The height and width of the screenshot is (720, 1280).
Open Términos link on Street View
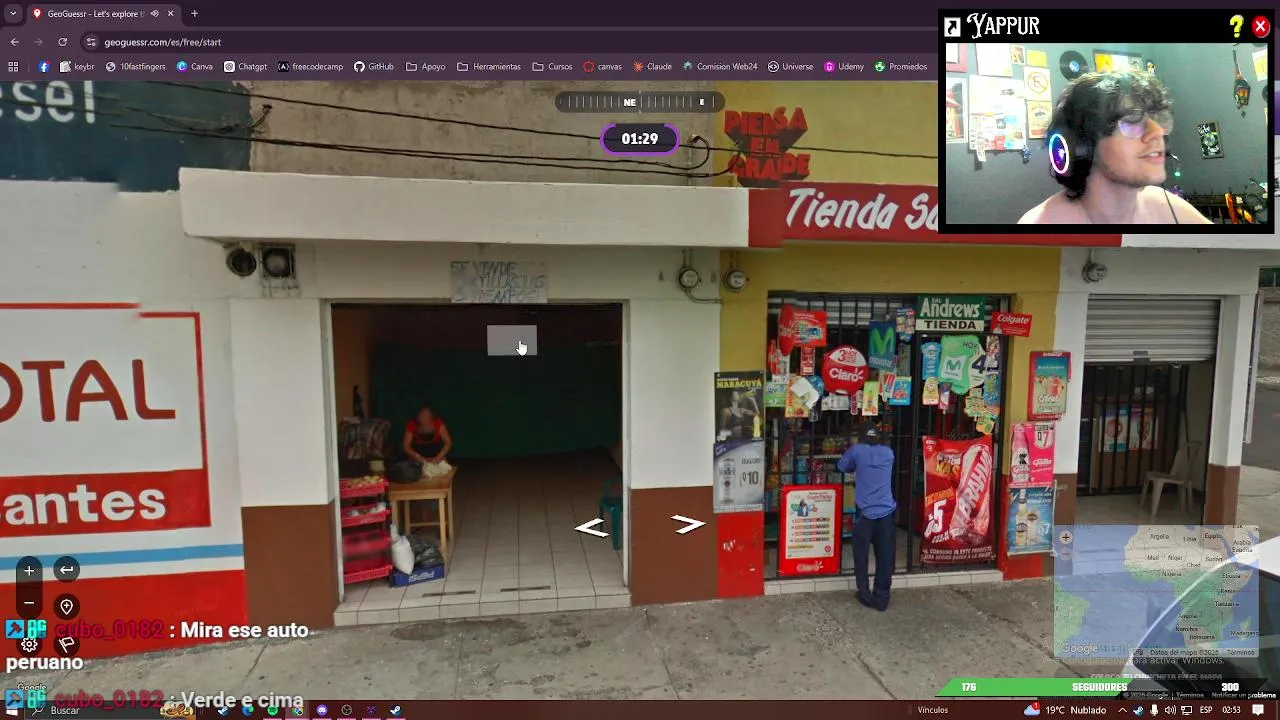(1190, 695)
